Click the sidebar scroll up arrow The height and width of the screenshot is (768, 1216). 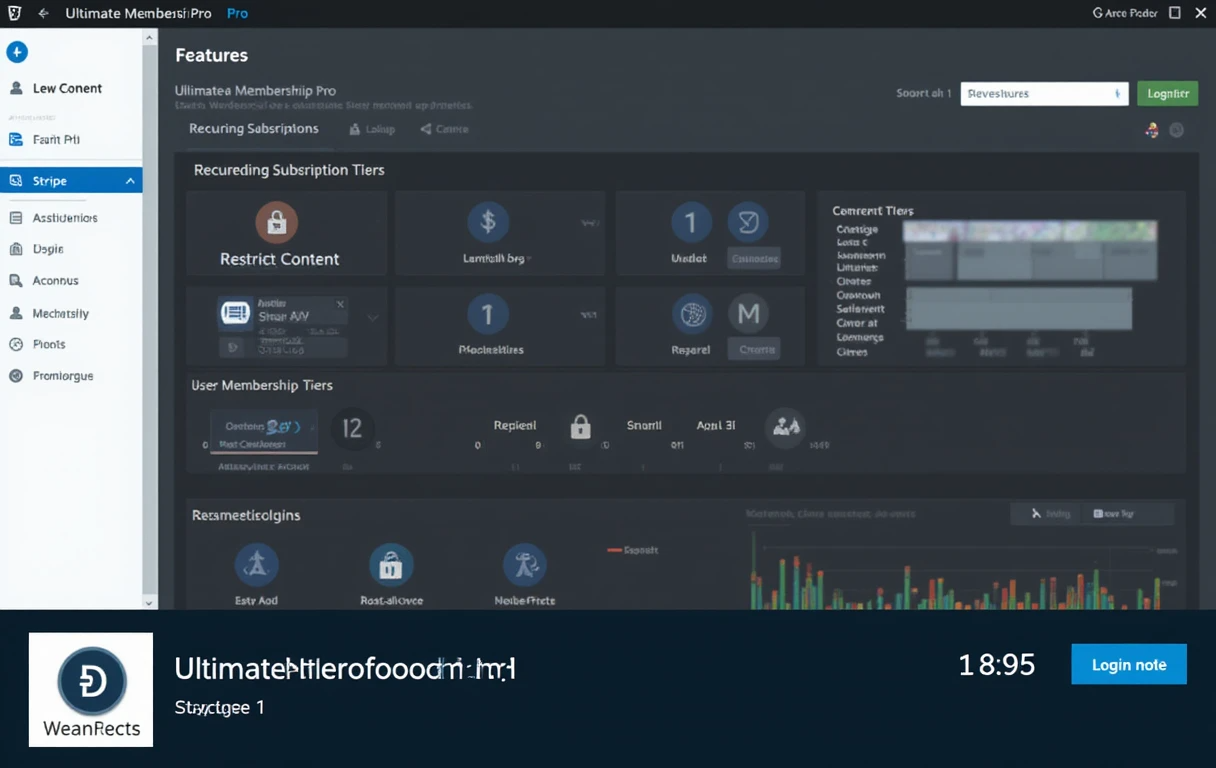click(150, 37)
